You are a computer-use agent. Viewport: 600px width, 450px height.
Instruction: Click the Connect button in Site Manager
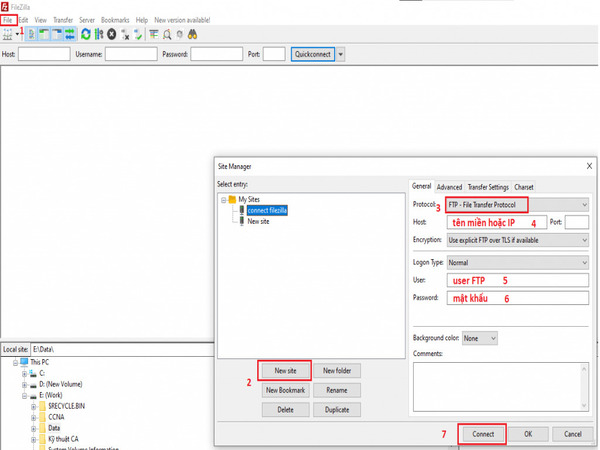(483, 434)
